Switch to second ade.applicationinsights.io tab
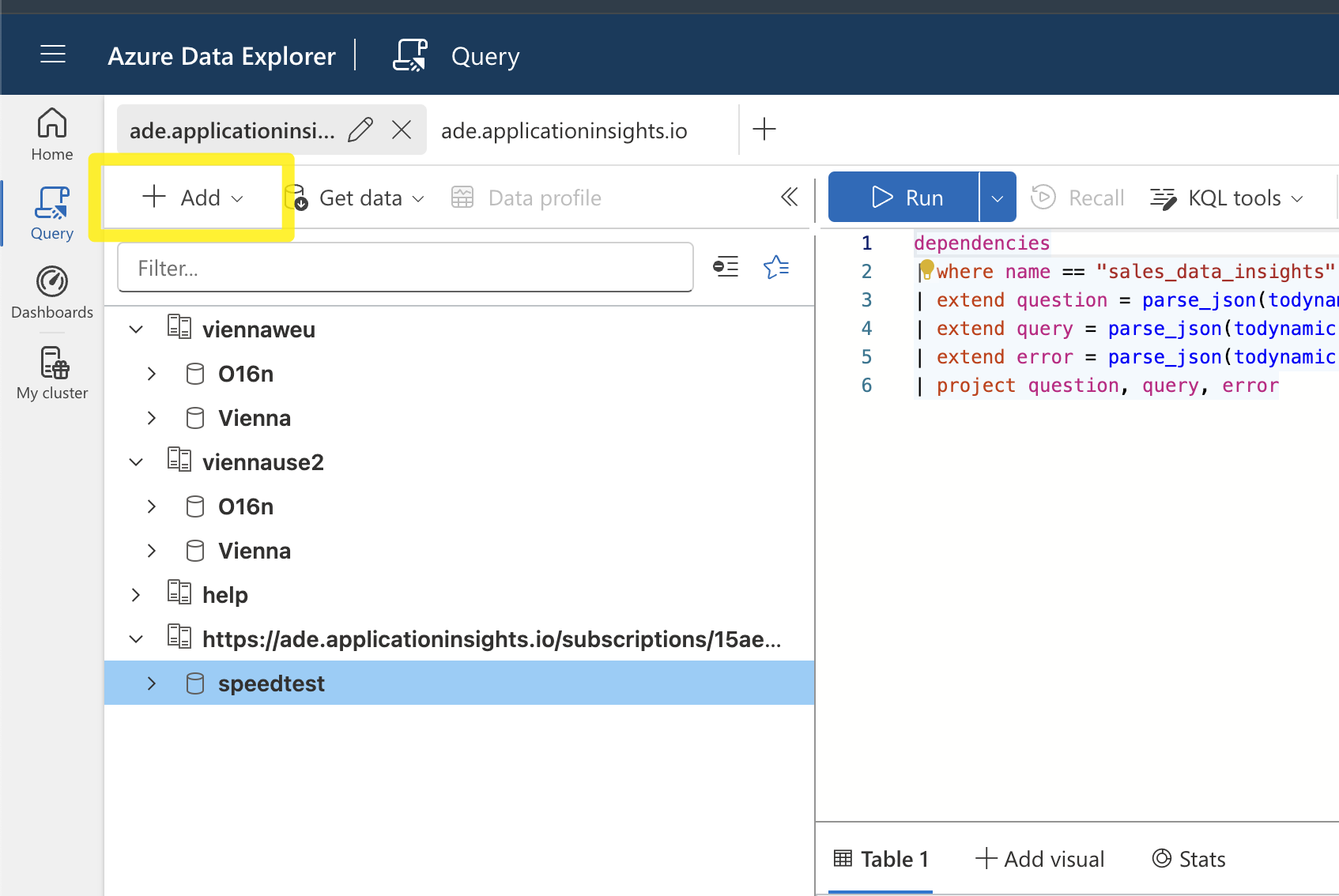This screenshot has height=896, width=1339. pos(564,130)
